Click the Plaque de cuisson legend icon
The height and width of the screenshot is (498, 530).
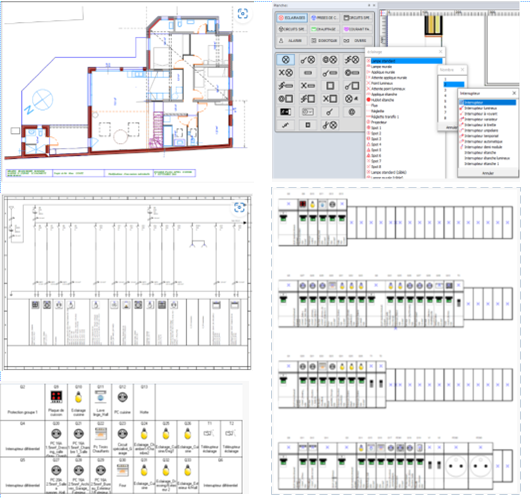(56, 397)
